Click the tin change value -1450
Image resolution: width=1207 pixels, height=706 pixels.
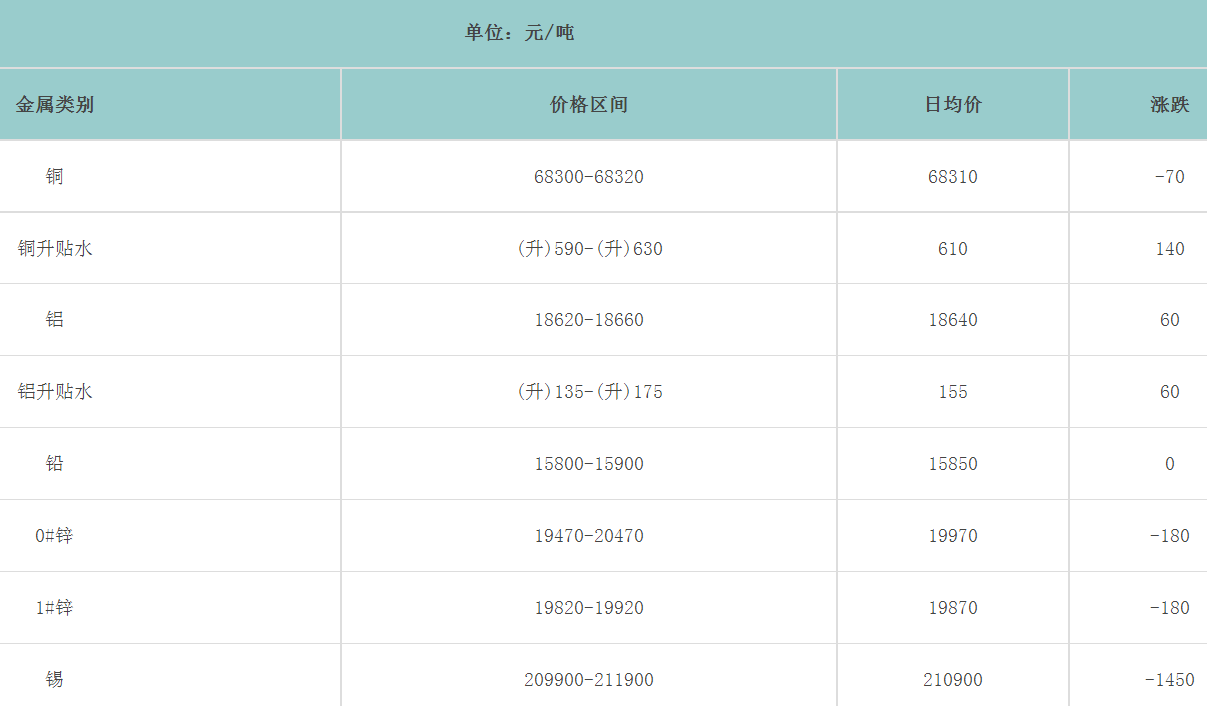pos(1169,680)
